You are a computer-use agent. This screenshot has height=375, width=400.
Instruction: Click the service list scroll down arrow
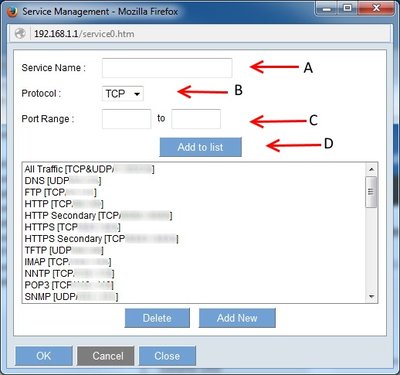point(372,296)
